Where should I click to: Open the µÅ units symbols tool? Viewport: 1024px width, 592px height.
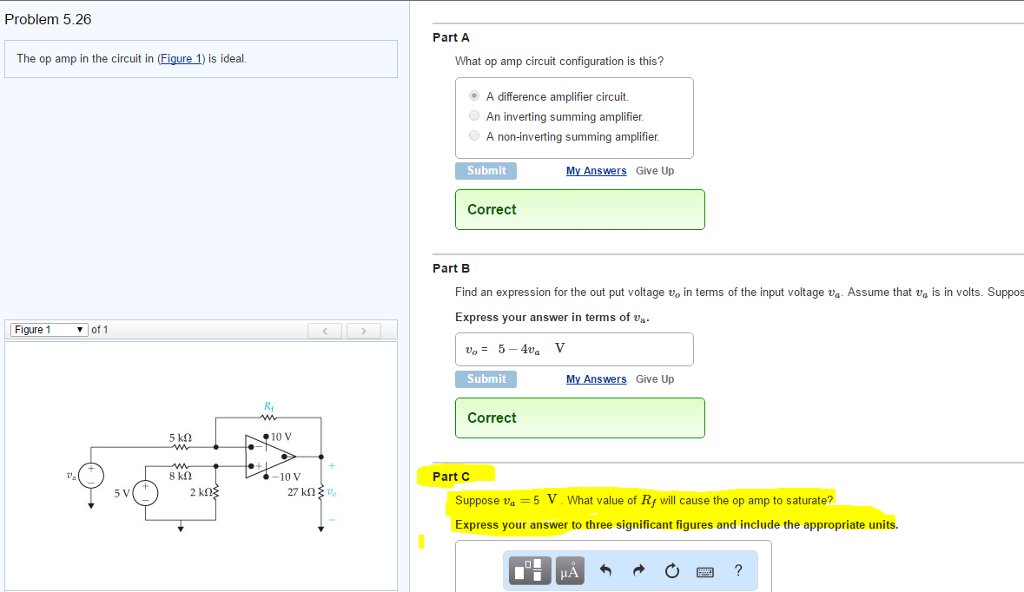coord(569,571)
